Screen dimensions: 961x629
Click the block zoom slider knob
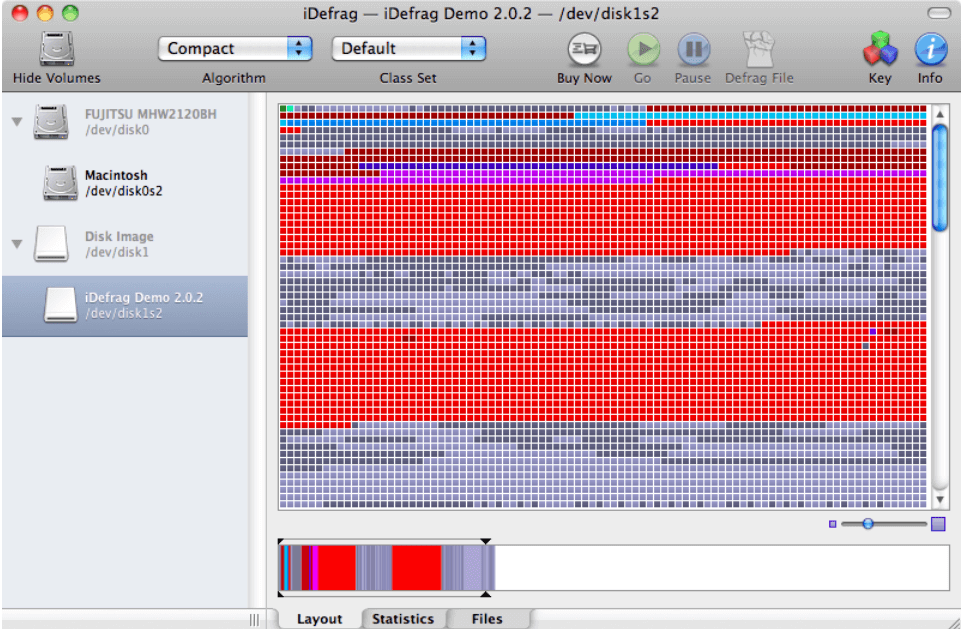pyautogui.click(x=868, y=524)
